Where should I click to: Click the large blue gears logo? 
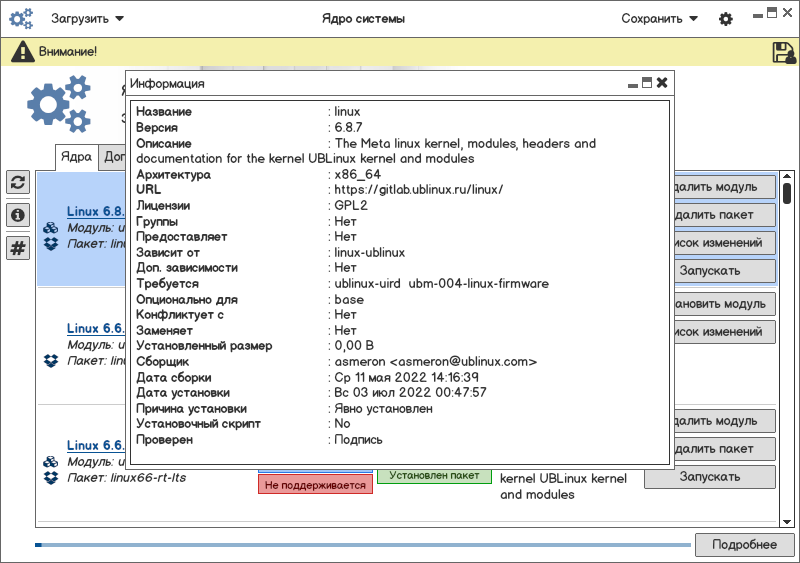(59, 104)
